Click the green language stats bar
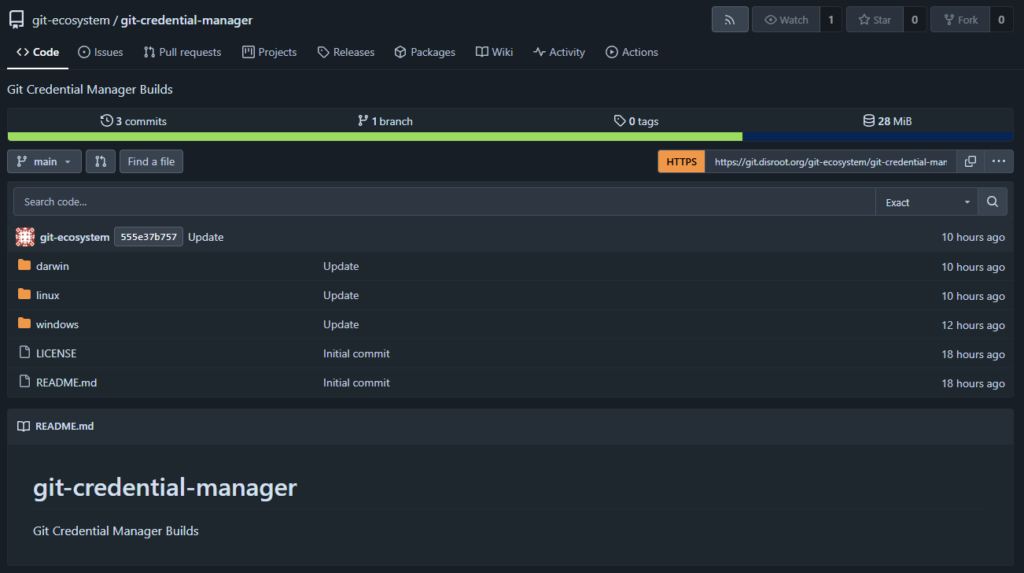 (375, 137)
